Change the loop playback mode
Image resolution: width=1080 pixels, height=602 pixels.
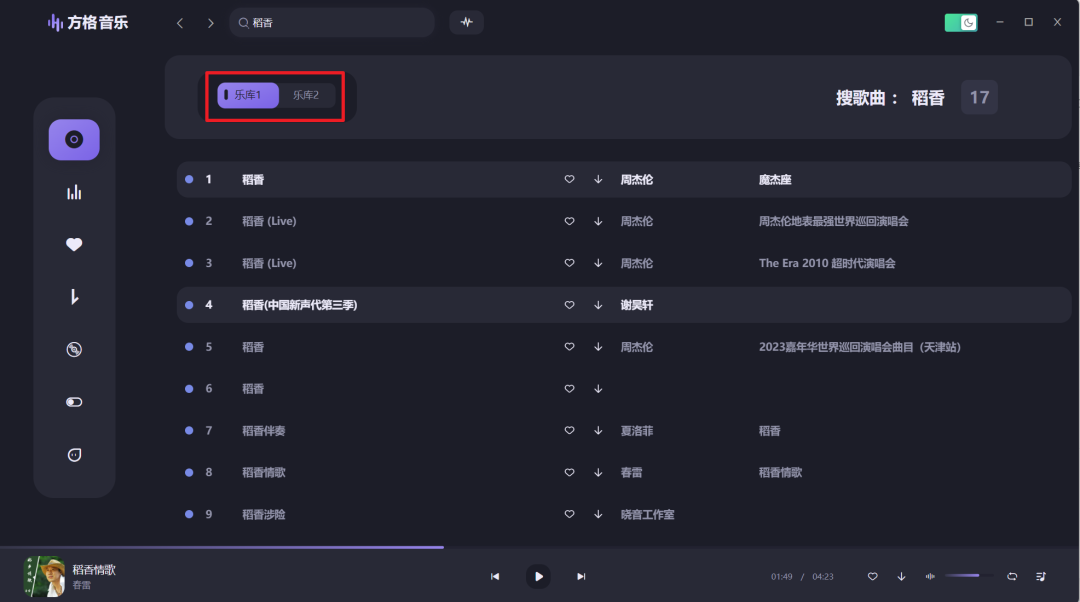coord(1012,577)
